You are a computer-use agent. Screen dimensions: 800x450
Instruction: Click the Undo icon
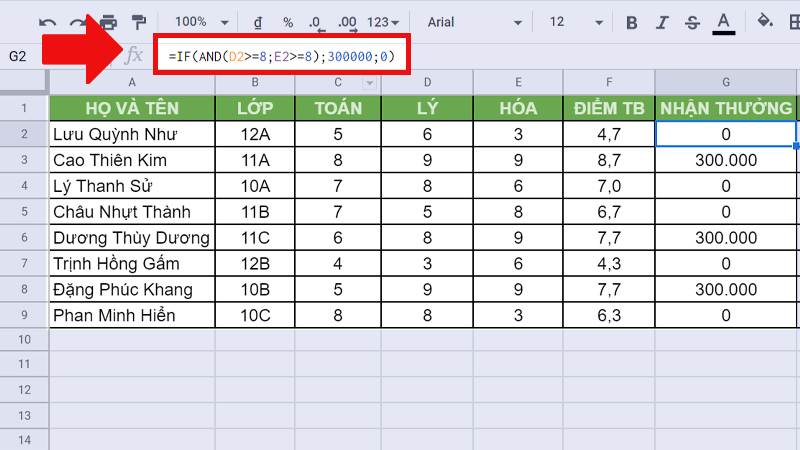48,22
